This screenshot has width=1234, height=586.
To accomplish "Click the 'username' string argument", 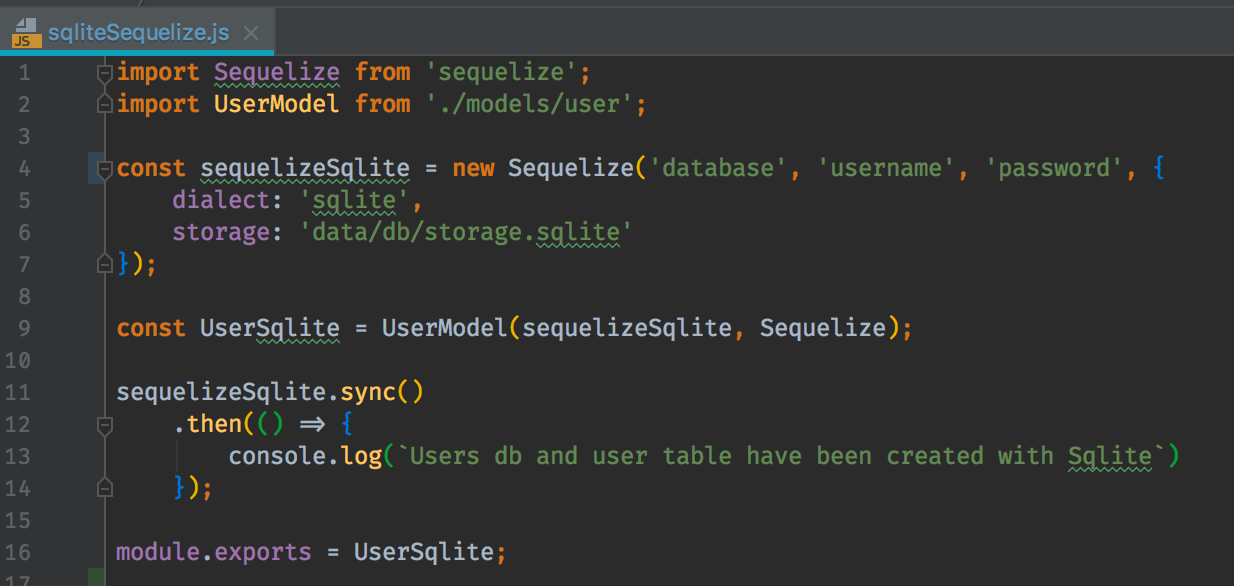I will 886,168.
